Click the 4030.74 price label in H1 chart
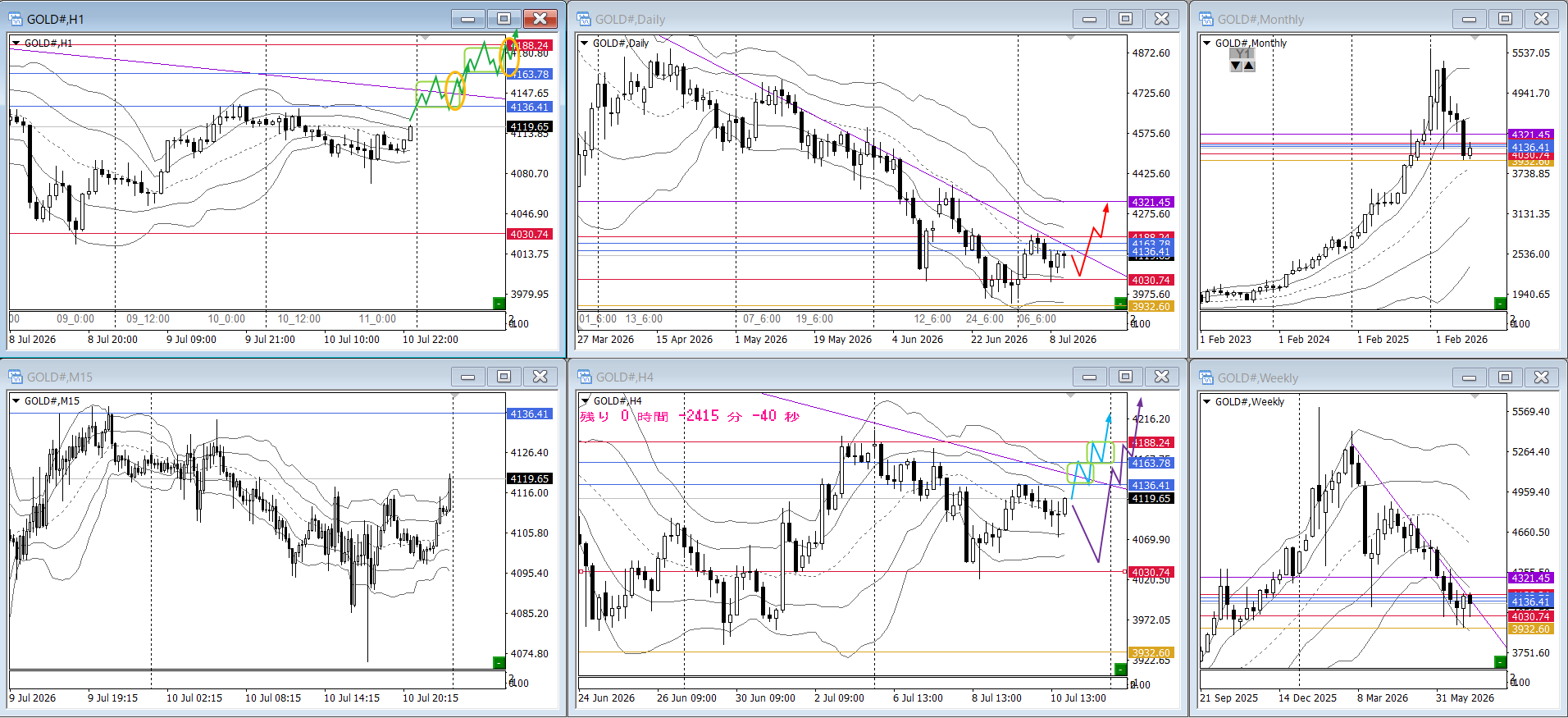The height and width of the screenshot is (718, 1568). pyautogui.click(x=529, y=235)
